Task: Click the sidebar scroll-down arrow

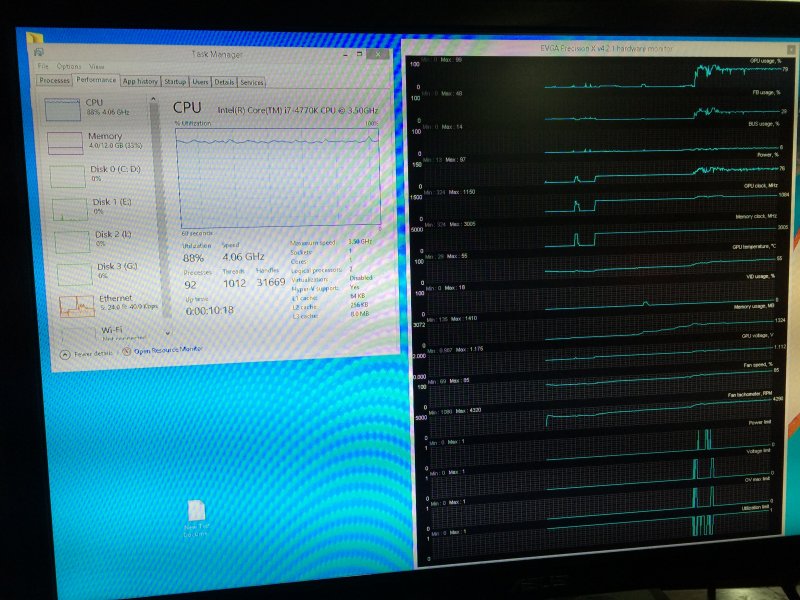Action: (168, 333)
